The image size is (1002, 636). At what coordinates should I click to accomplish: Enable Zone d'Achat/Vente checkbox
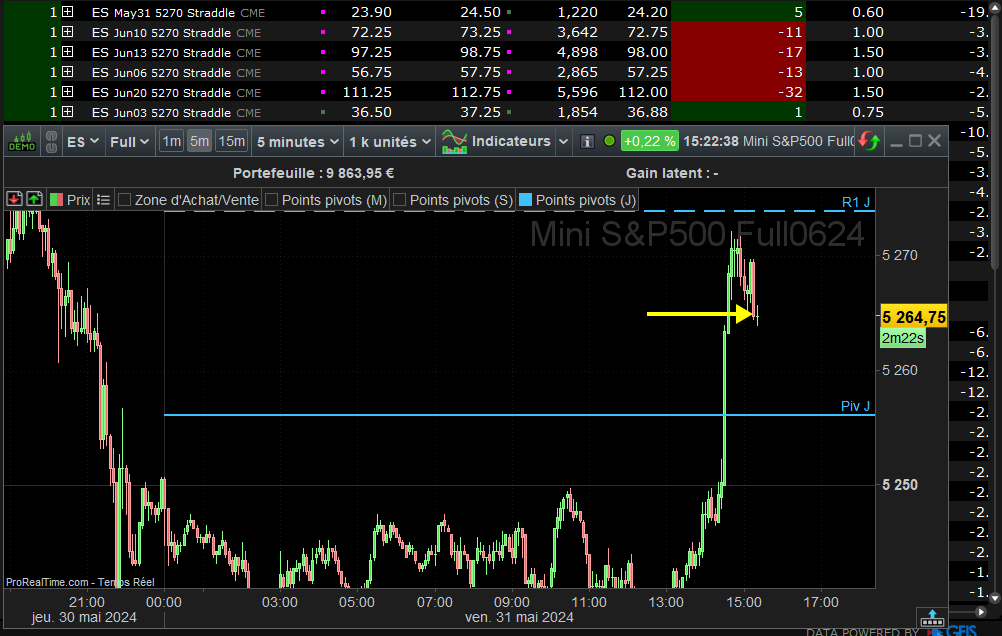point(125,200)
